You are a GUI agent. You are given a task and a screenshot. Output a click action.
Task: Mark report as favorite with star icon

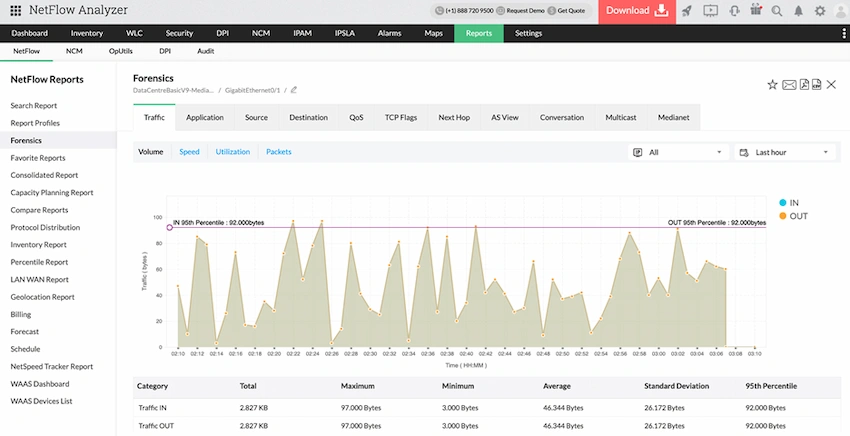point(772,84)
